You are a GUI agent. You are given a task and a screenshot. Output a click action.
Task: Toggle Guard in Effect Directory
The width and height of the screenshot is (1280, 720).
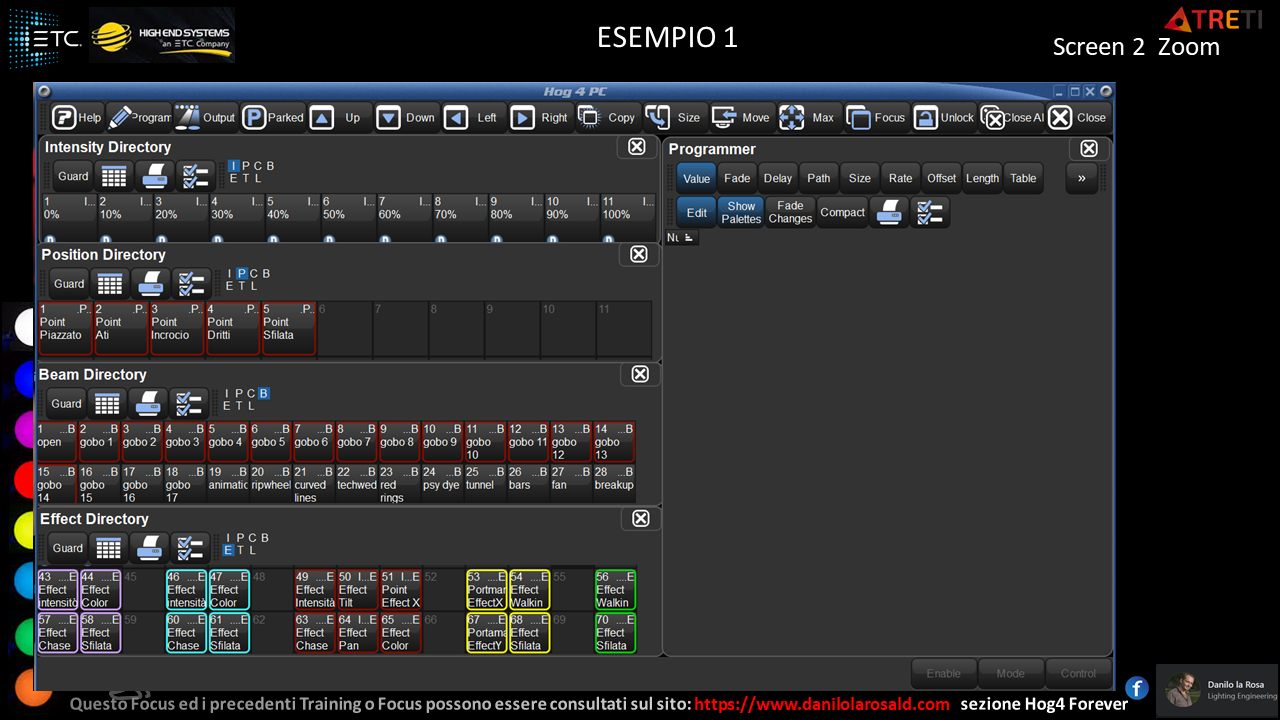coord(68,548)
